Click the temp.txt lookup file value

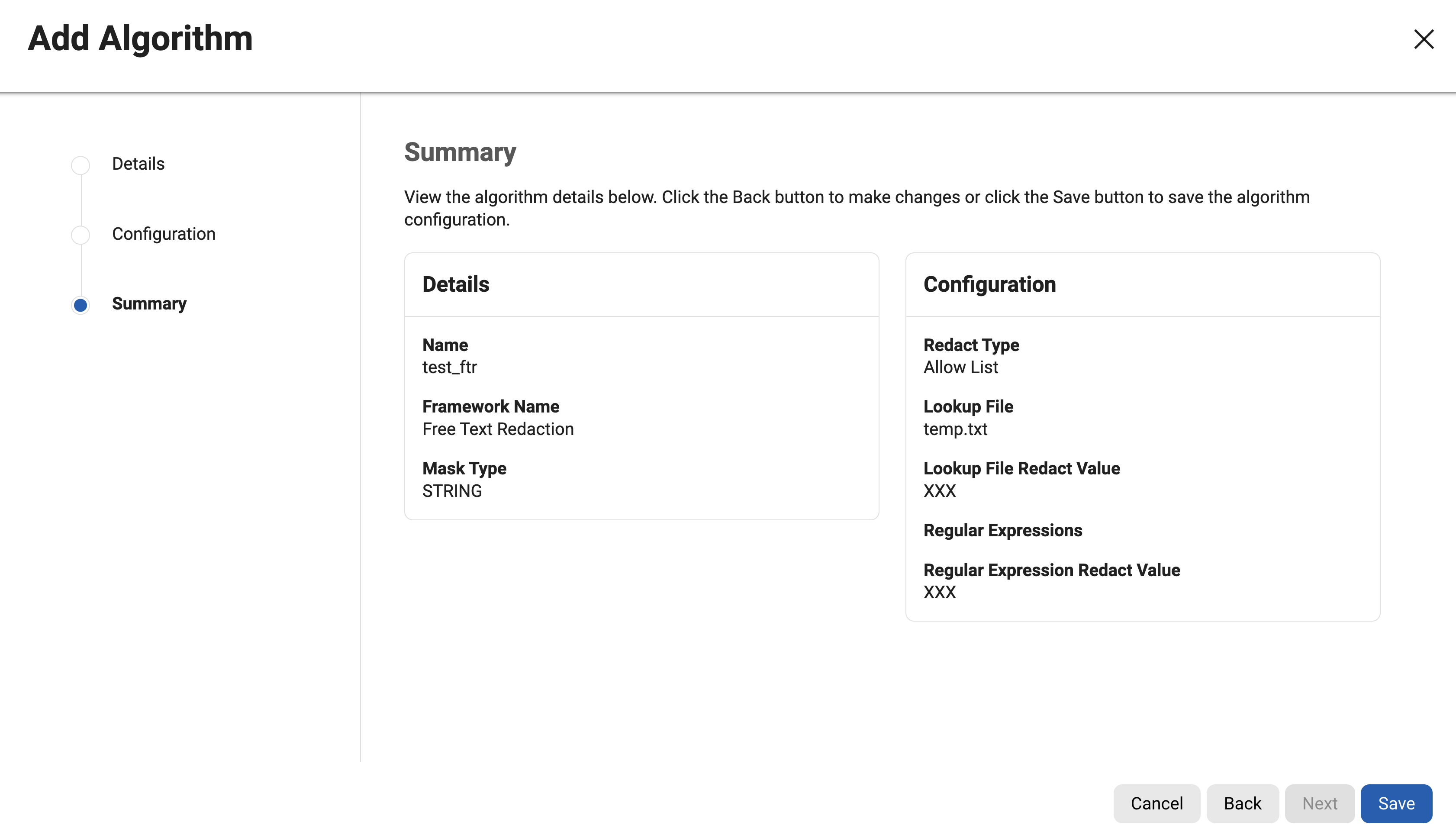coord(955,429)
